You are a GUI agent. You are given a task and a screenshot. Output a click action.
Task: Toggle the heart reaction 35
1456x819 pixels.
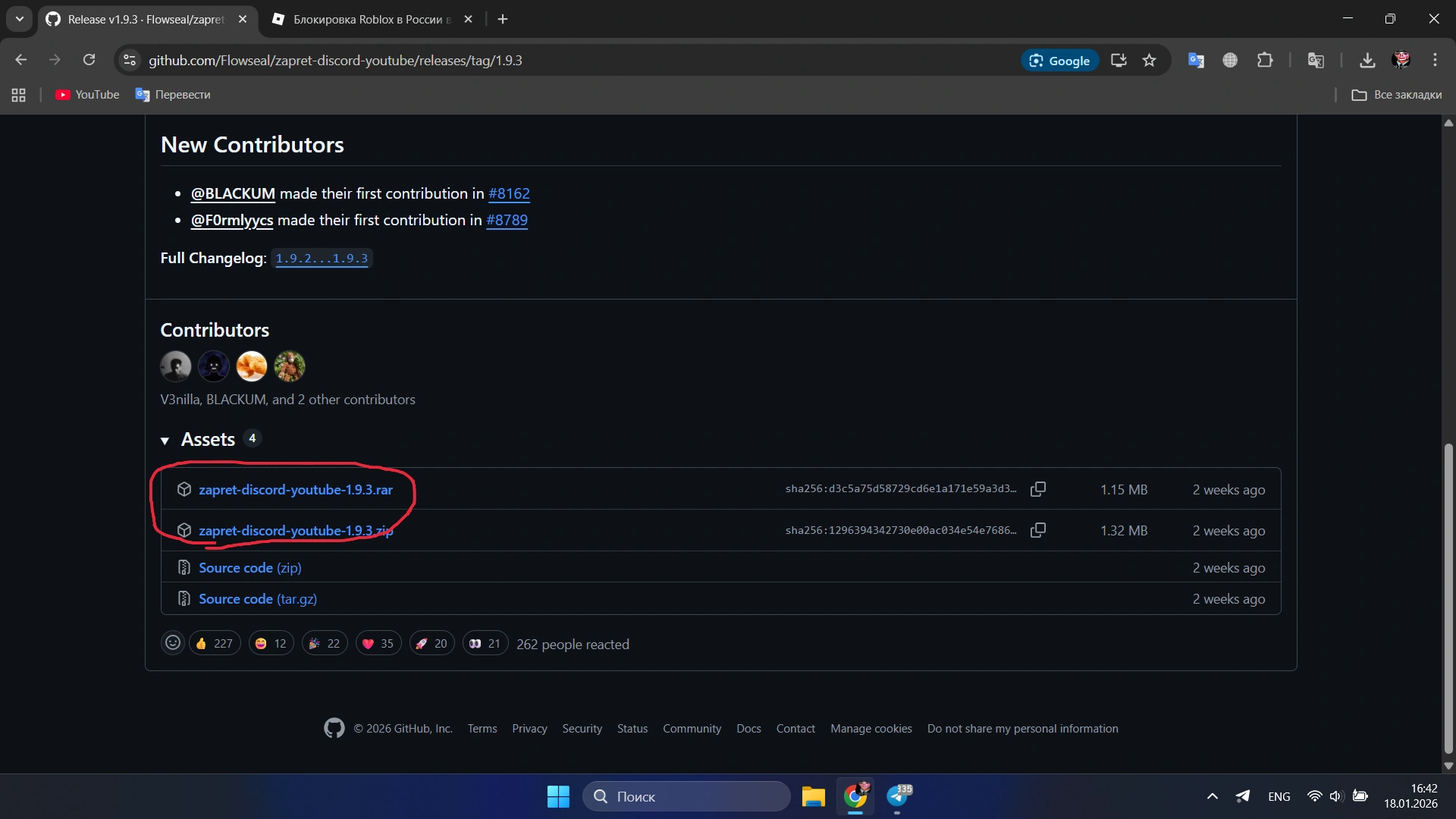click(378, 643)
